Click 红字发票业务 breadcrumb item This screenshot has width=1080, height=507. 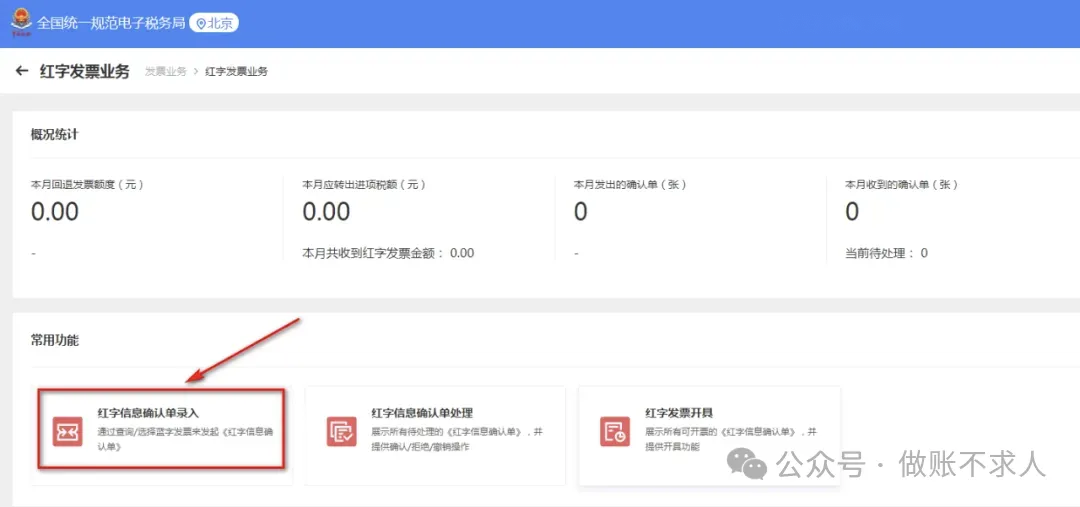(x=236, y=72)
